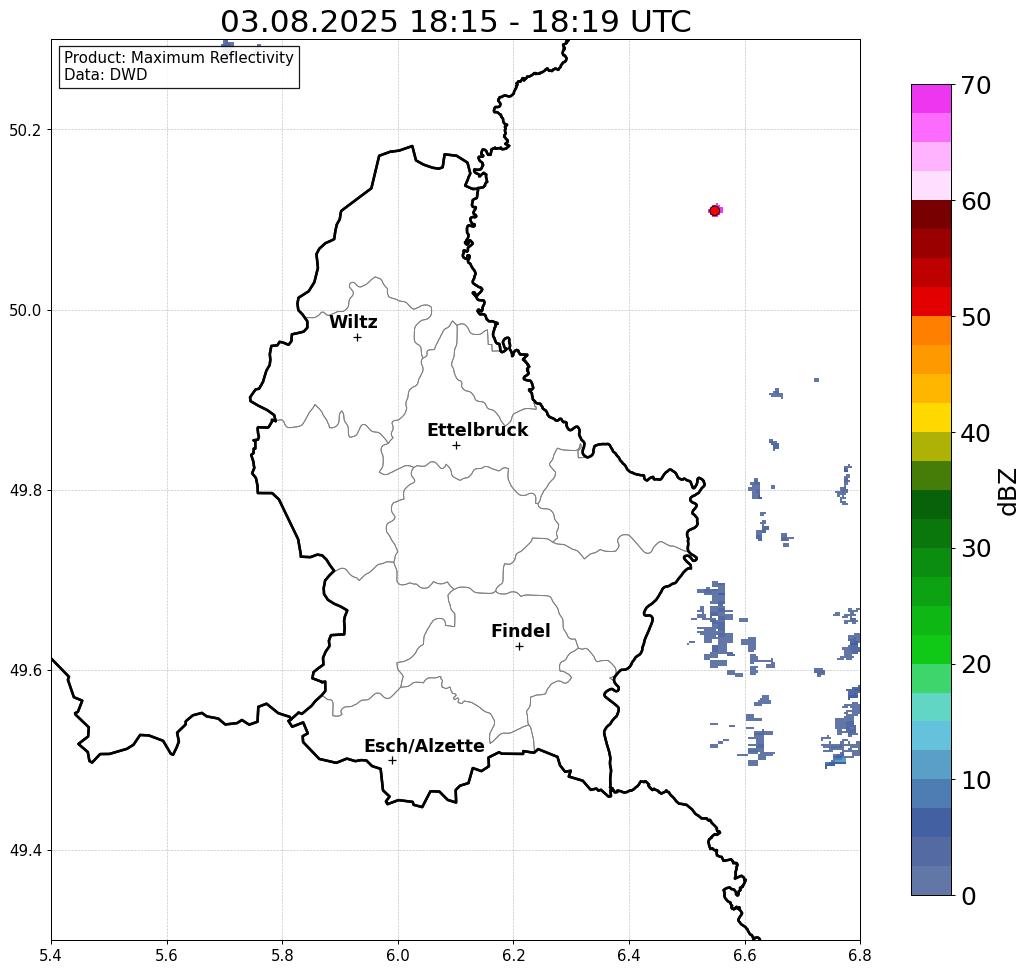
Task: Click the light blue colorbar segment just above 10
Action: pos(931,764)
